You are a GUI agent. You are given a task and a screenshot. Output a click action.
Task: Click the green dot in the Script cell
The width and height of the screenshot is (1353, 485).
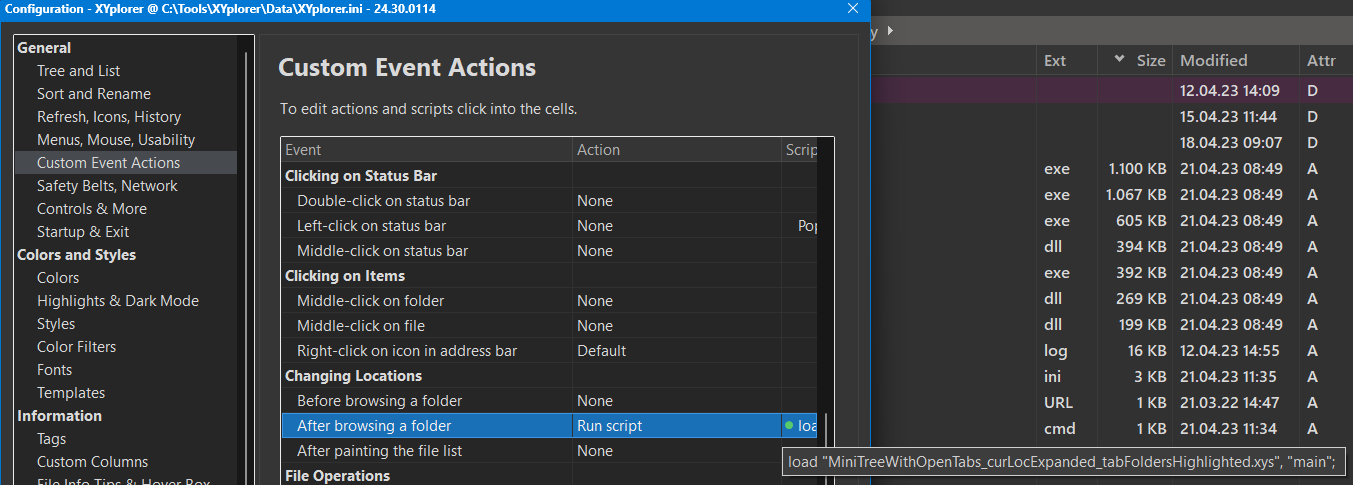click(789, 426)
